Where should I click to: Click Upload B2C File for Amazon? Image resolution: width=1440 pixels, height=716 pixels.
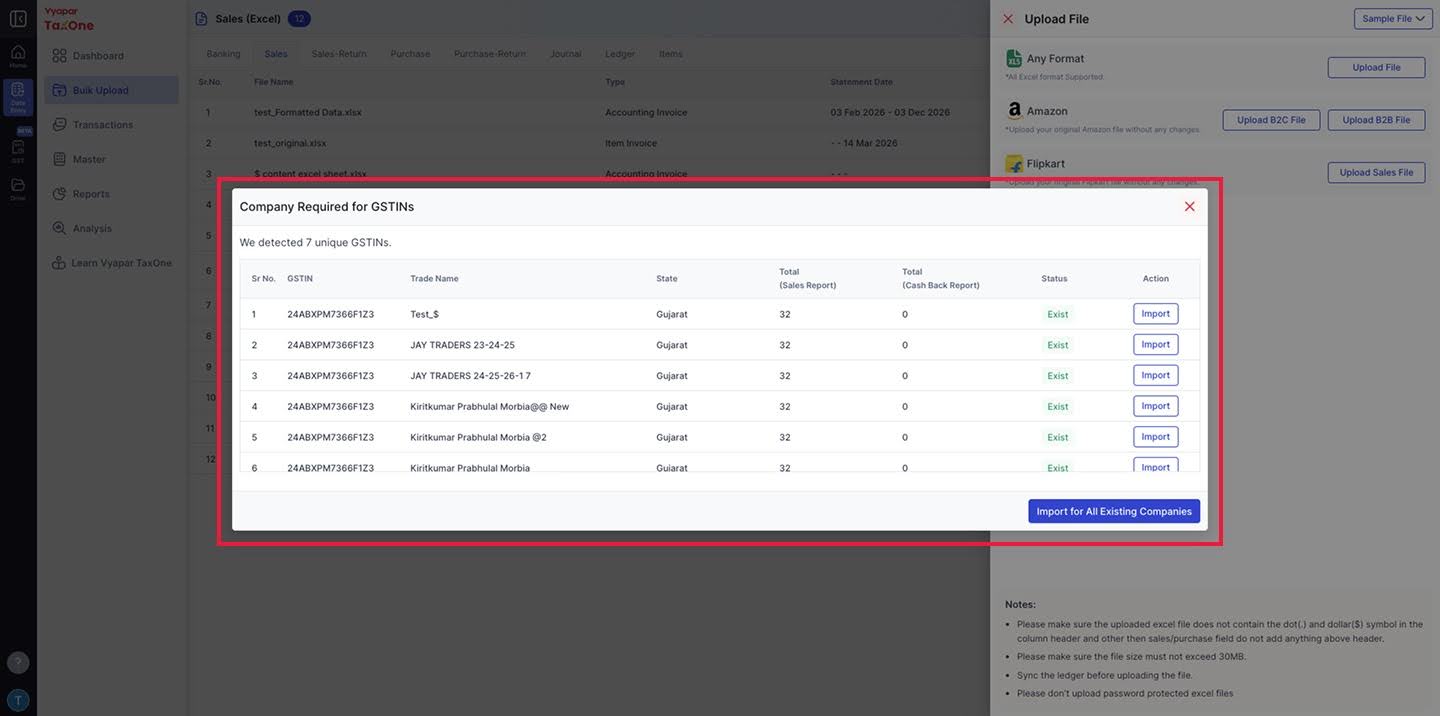tap(1271, 120)
